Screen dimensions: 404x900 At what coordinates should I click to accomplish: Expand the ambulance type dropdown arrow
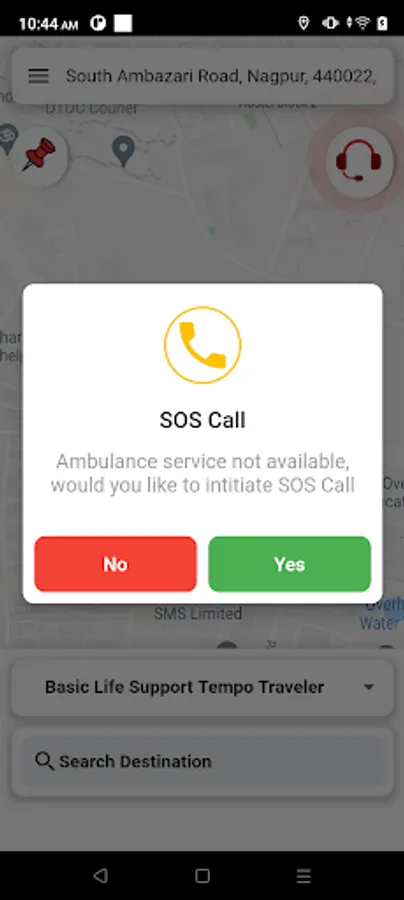pyautogui.click(x=369, y=687)
